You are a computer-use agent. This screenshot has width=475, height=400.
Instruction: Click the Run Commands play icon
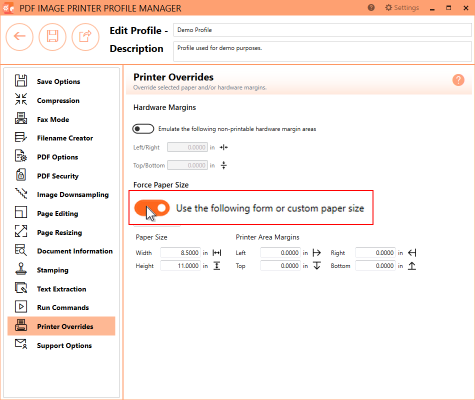click(21, 307)
